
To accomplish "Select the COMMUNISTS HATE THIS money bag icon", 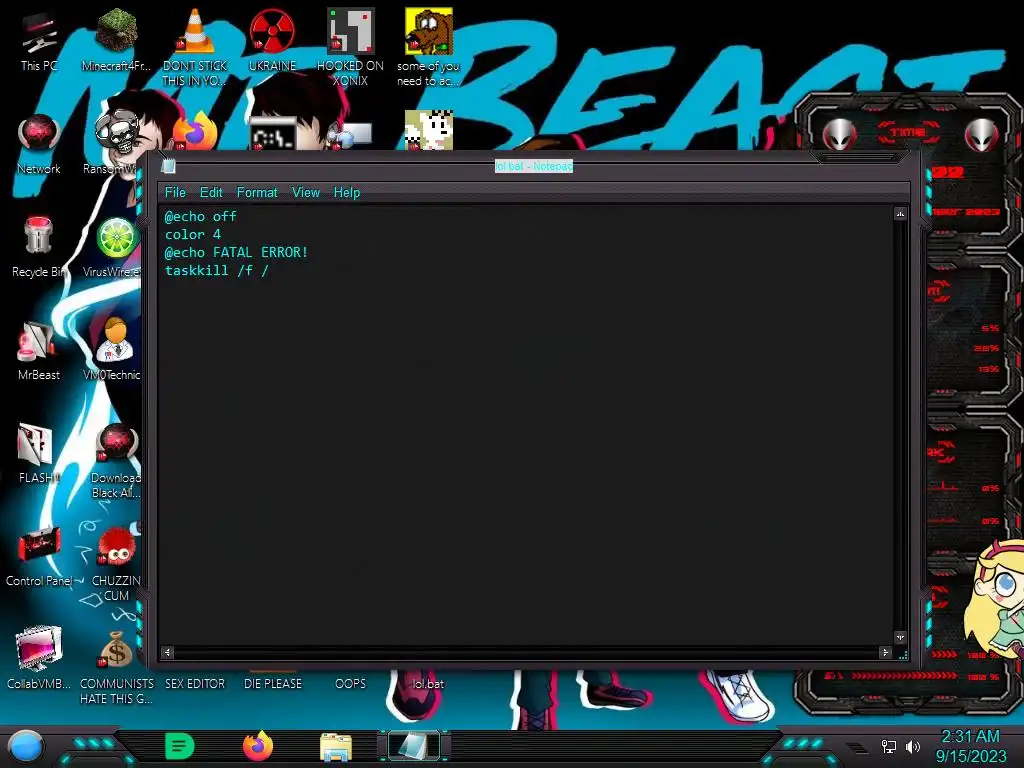I will 116,667.
